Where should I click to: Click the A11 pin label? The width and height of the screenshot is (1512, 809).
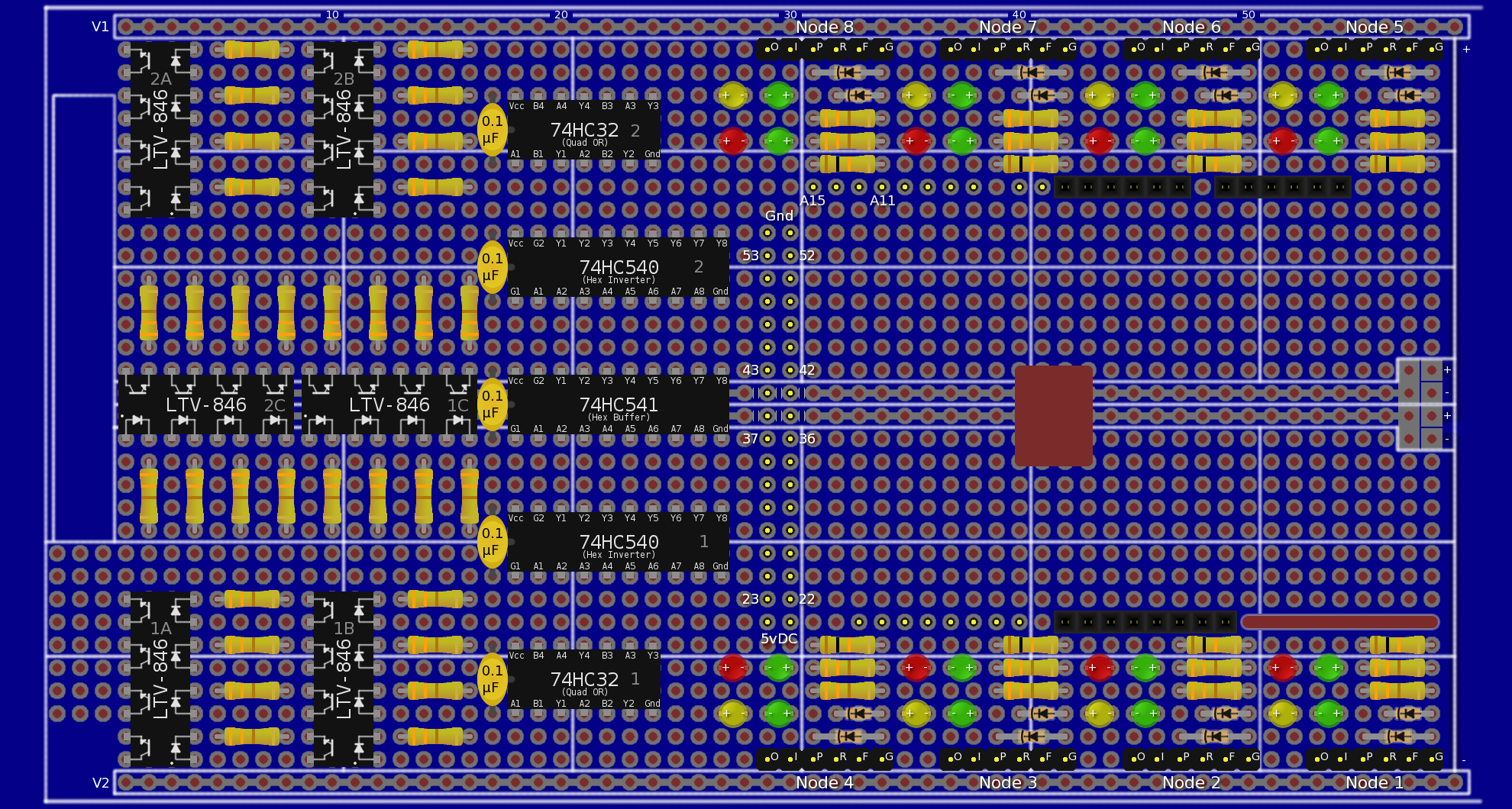(x=882, y=201)
